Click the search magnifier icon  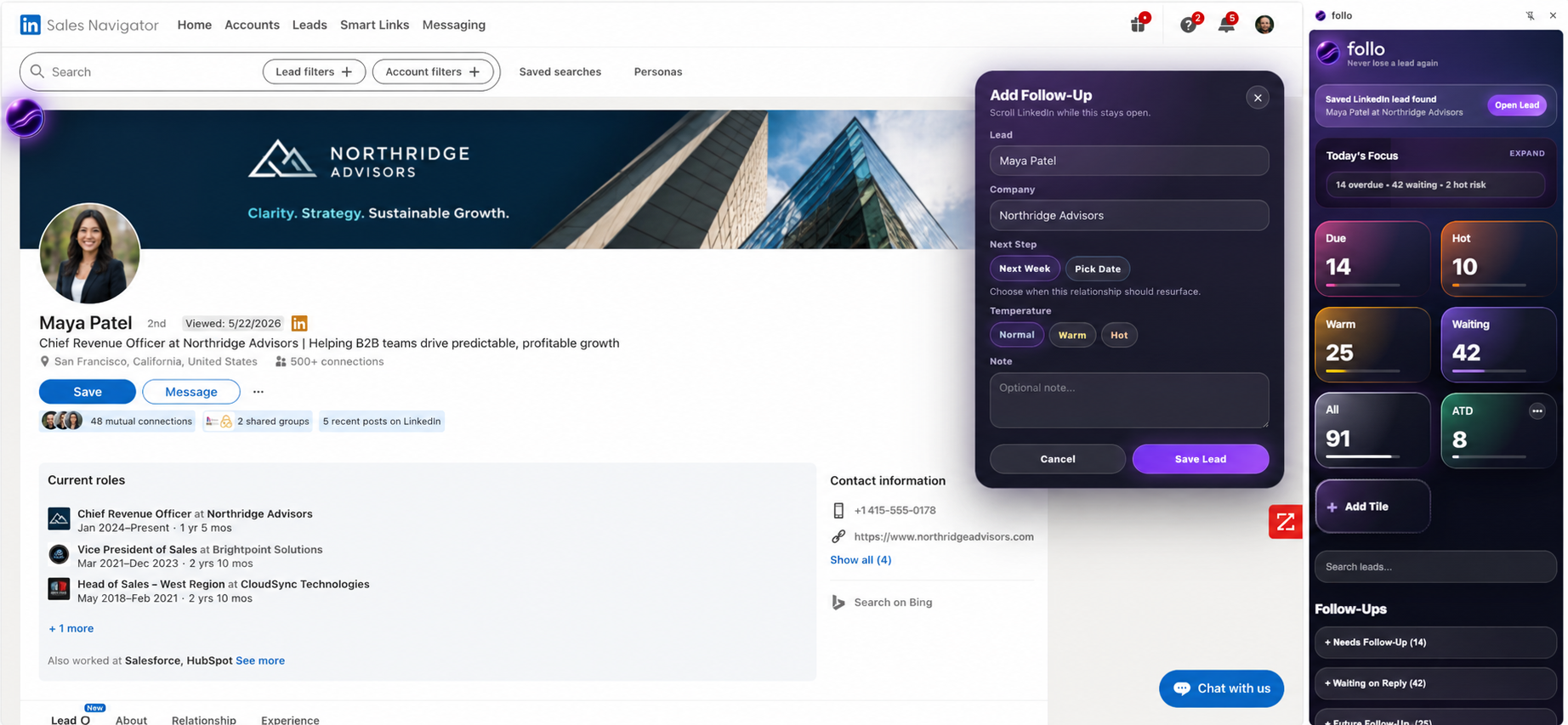(x=37, y=71)
